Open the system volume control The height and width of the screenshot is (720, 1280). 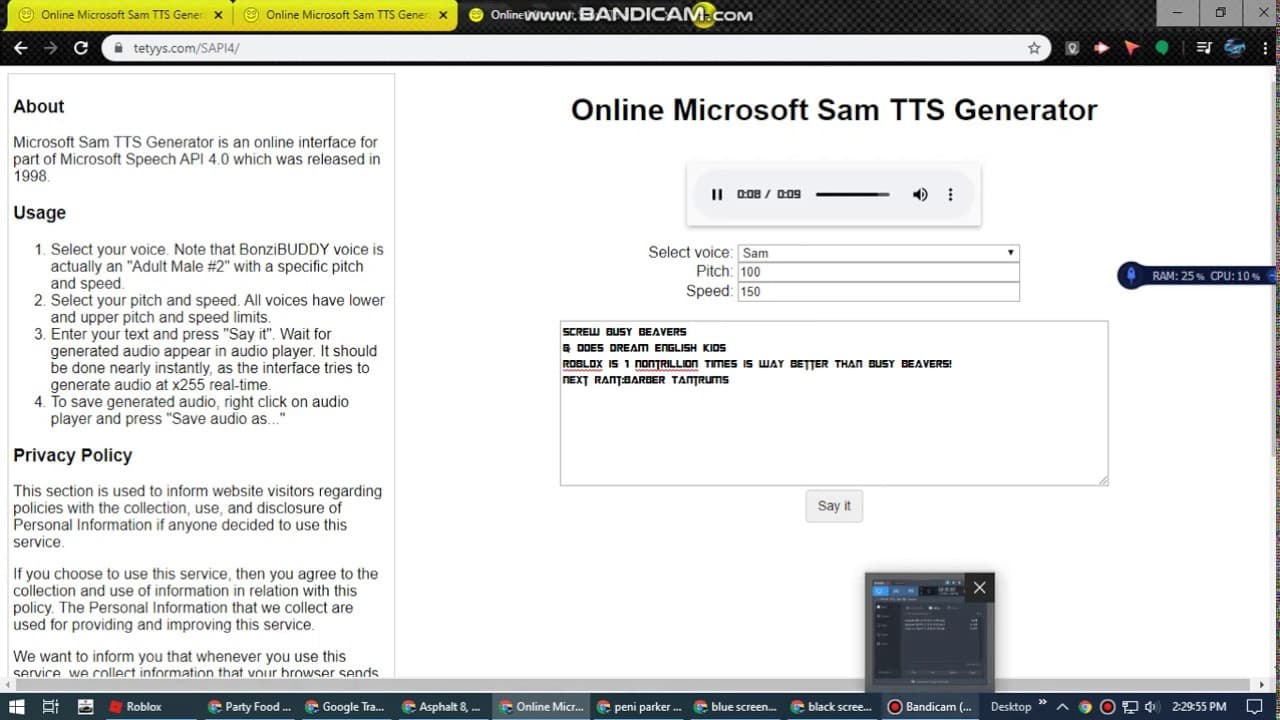[x=1151, y=706]
